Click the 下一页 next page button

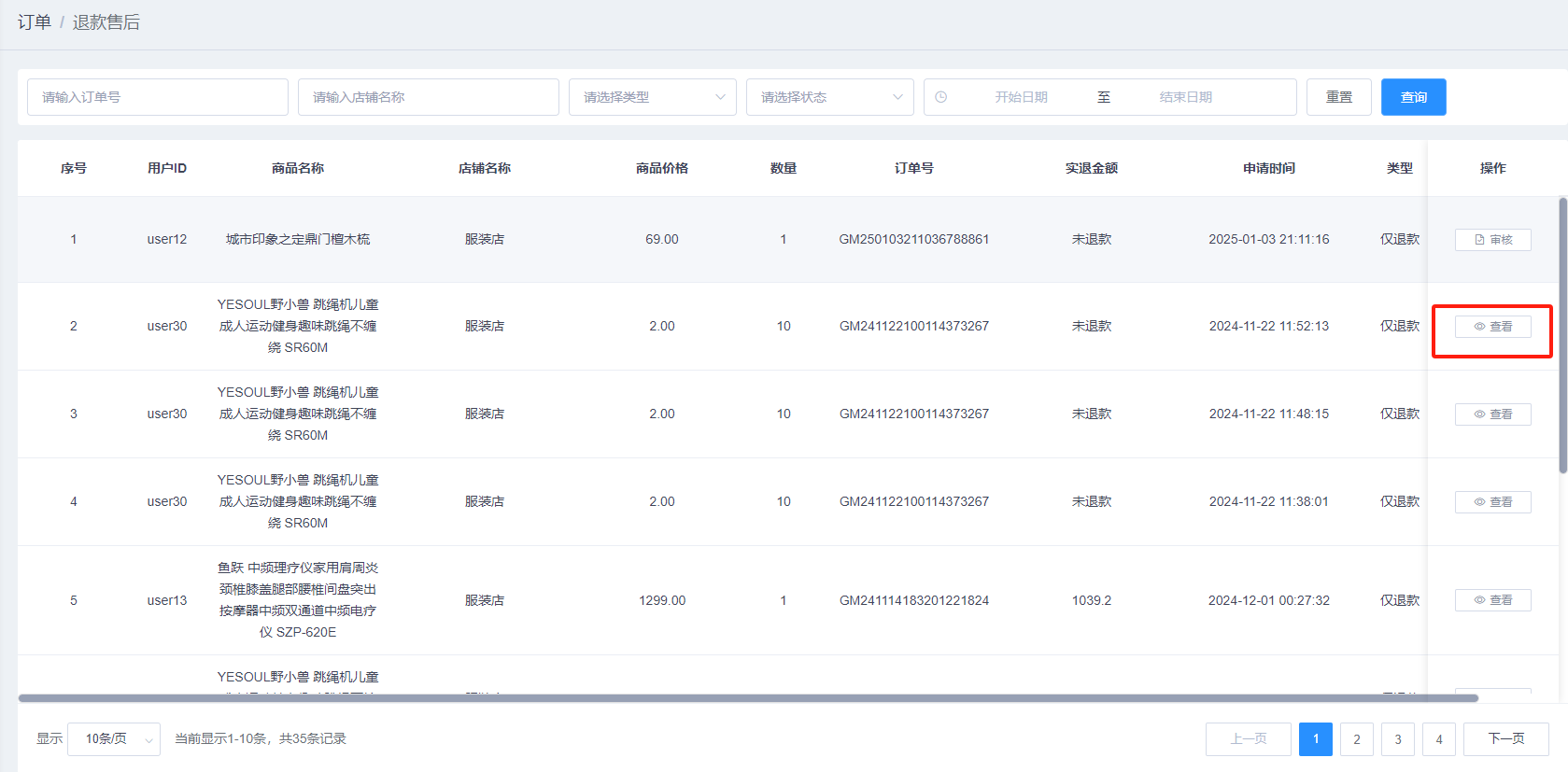1505,739
